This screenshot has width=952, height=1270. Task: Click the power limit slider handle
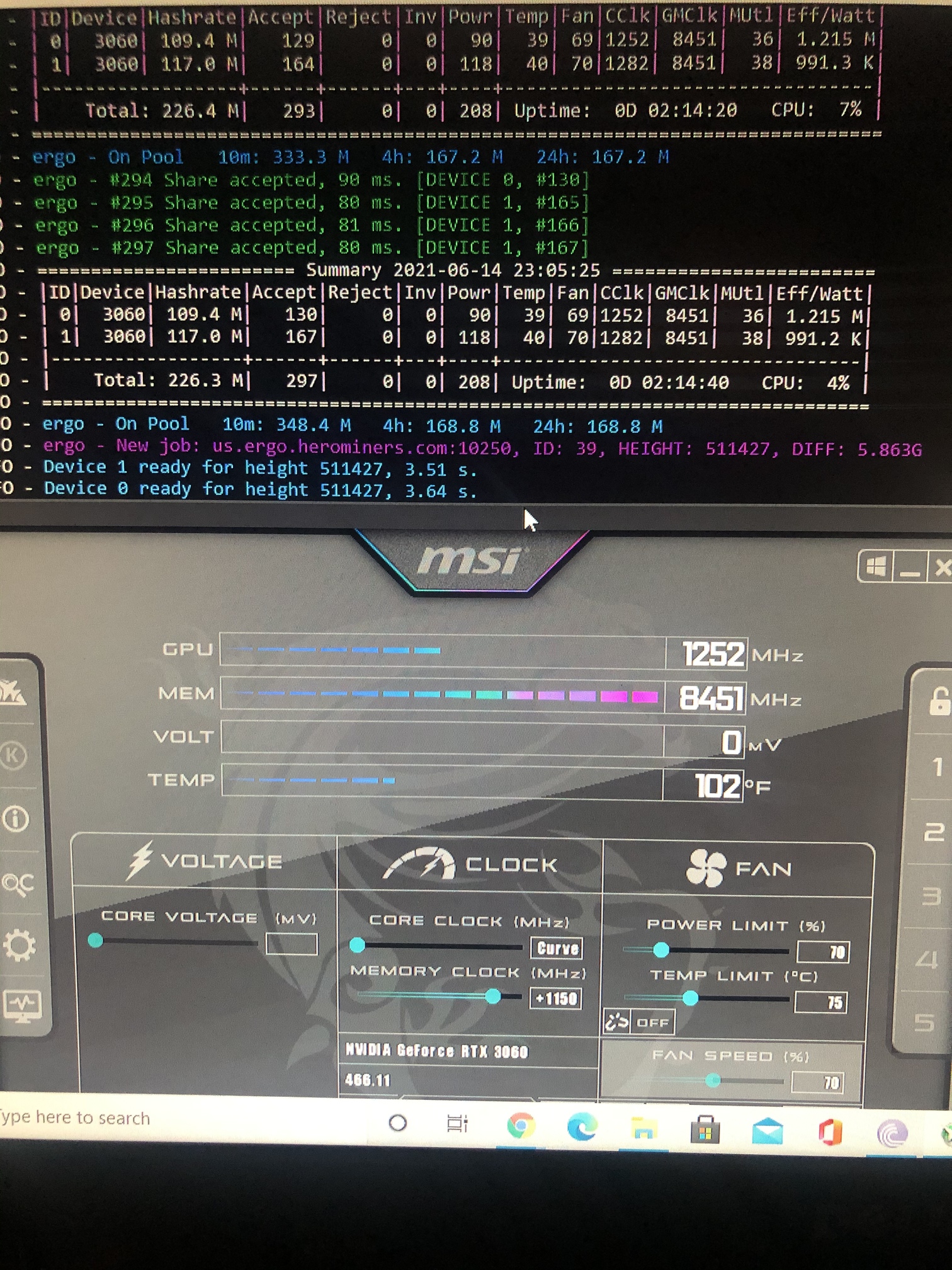click(661, 949)
